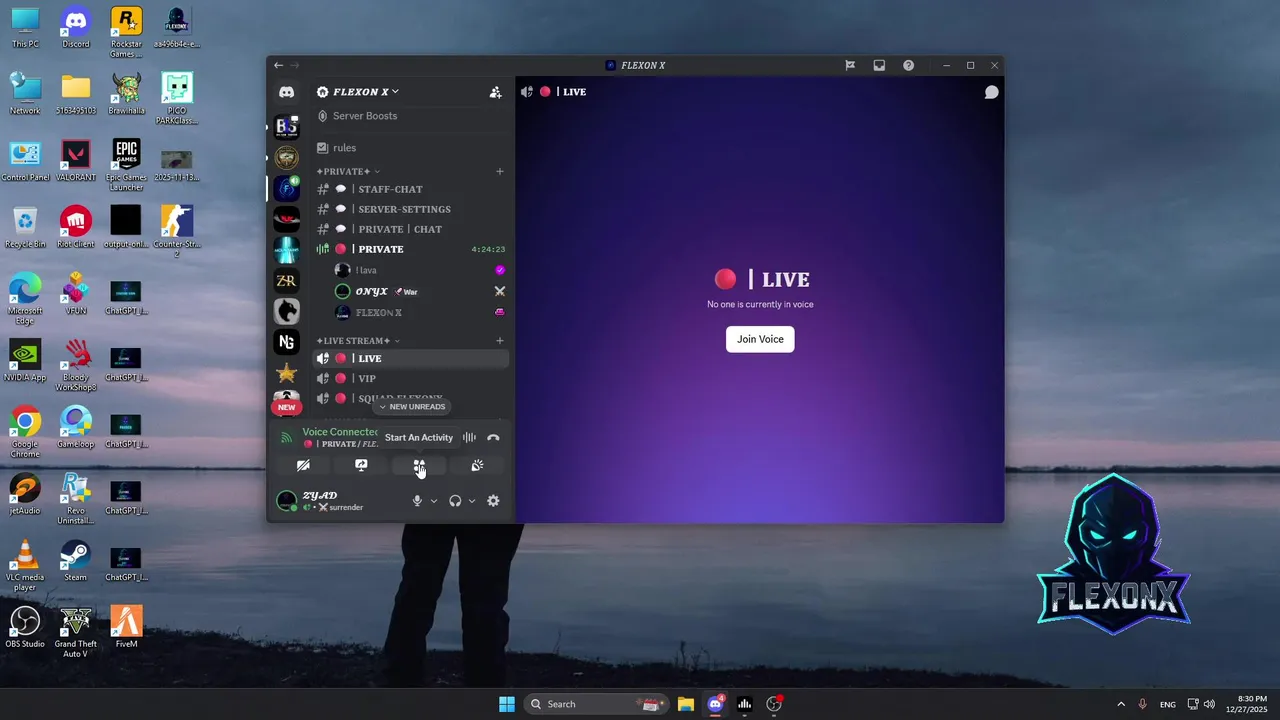
Task: Open Discord from the taskbar
Action: (x=715, y=704)
